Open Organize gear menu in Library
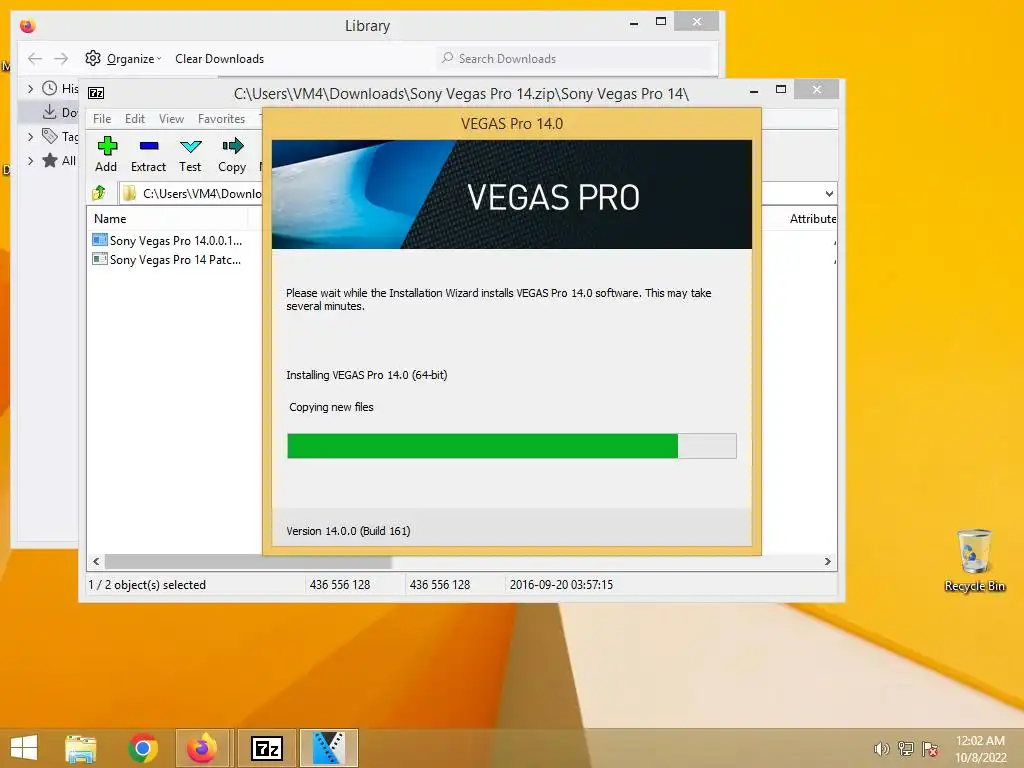The height and width of the screenshot is (768, 1024). click(x=123, y=59)
